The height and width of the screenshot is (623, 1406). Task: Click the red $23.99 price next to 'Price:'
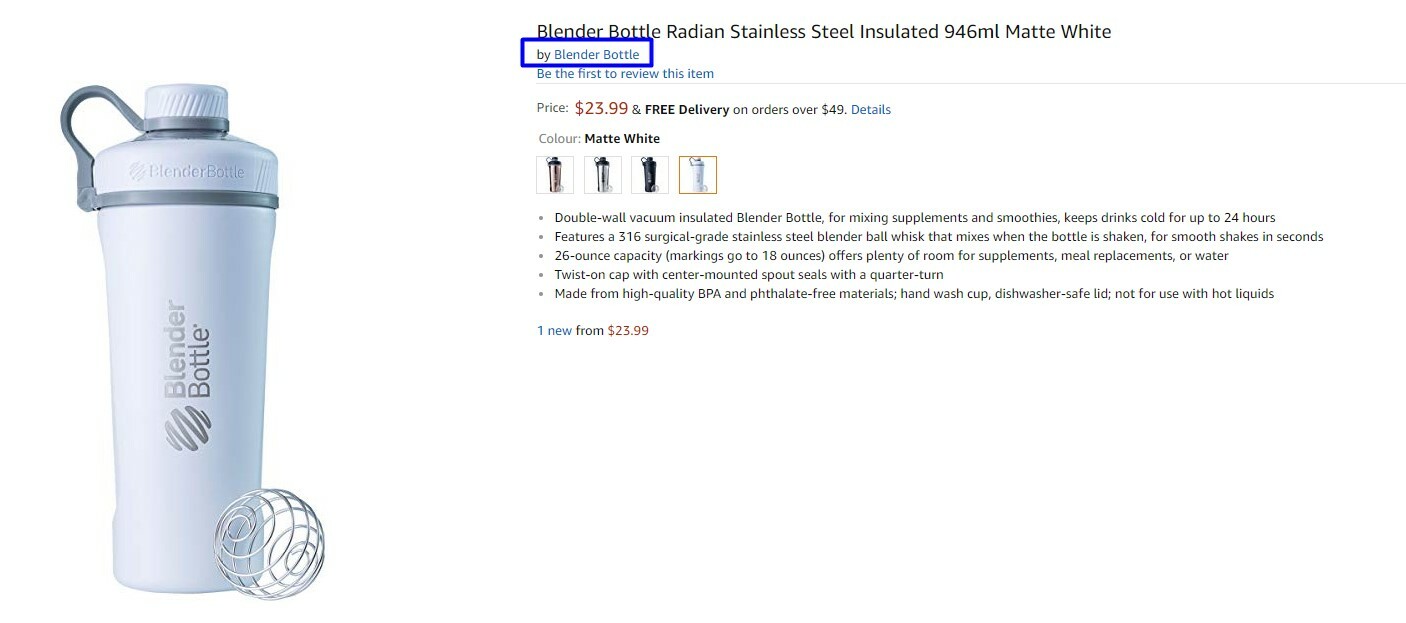601,109
